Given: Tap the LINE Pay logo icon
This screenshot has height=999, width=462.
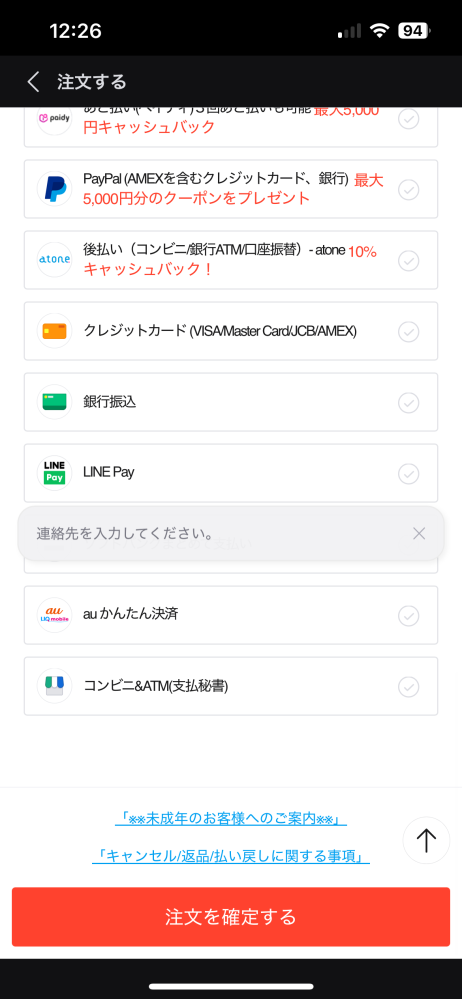Looking at the screenshot, I should (55, 473).
